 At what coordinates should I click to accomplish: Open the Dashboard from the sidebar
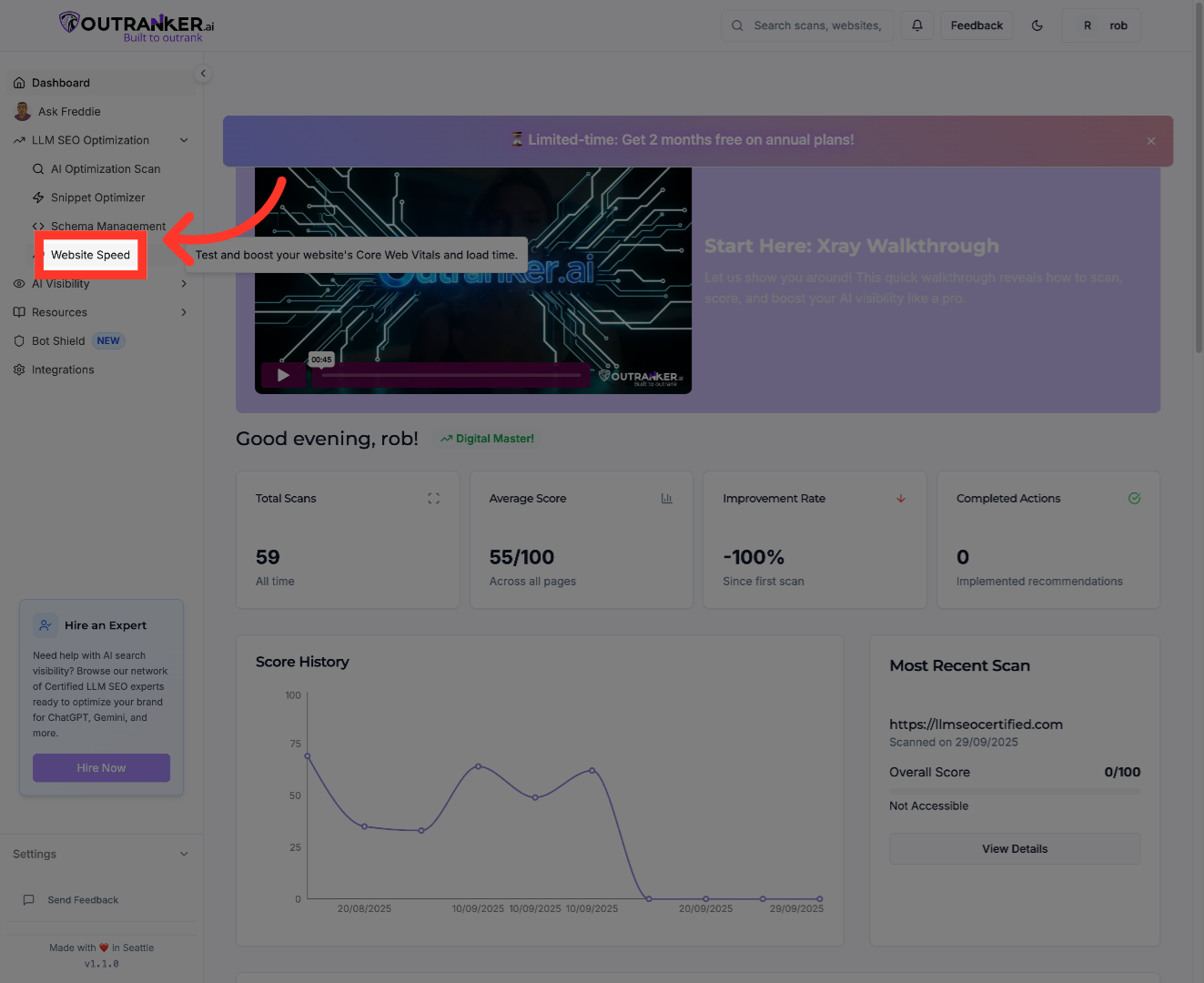(61, 82)
